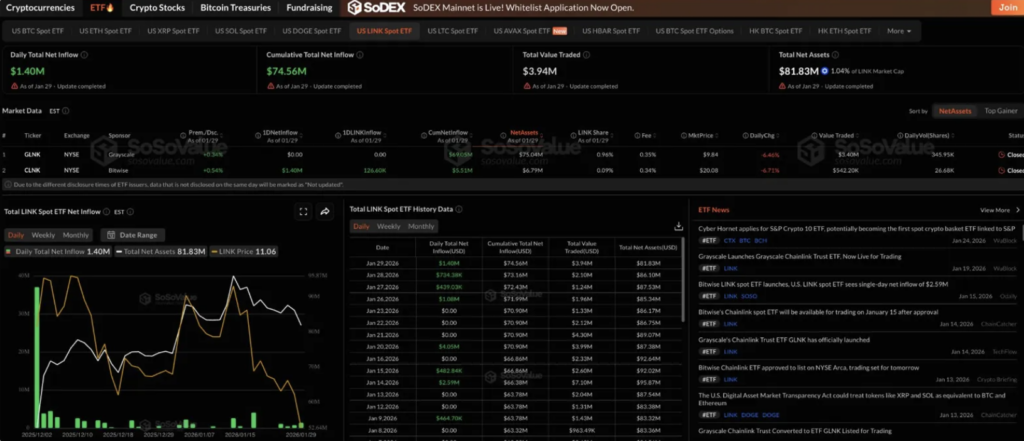Click the Jan 20,2026 inflow value $4.05M
Screen dimensions: 1024x441
point(447,346)
